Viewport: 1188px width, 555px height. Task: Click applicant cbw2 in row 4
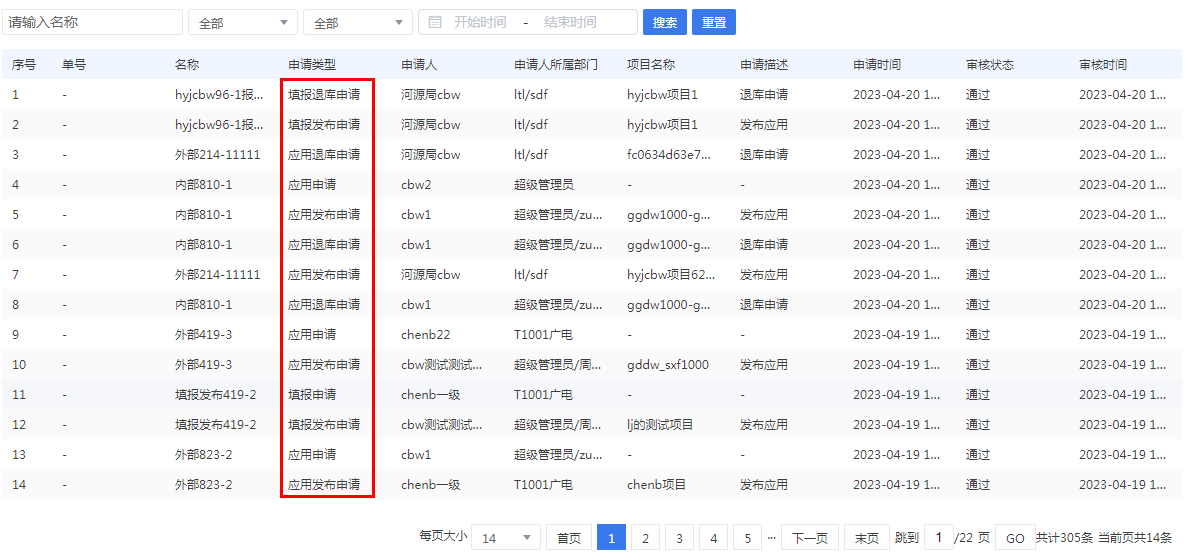point(416,184)
